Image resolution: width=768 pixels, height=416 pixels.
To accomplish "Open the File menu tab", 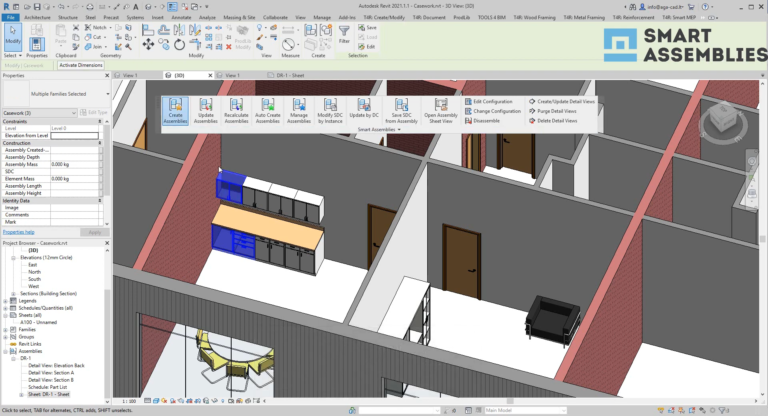I will [x=11, y=17].
